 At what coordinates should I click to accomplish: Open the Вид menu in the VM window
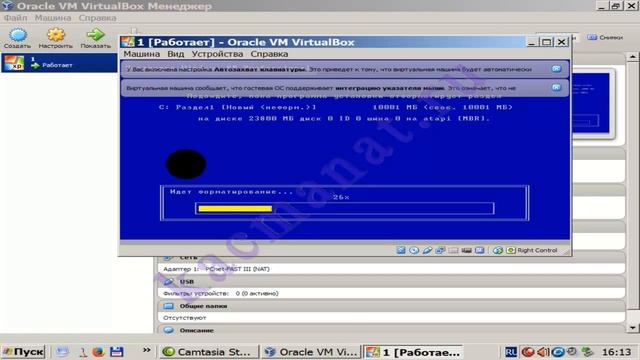176,54
